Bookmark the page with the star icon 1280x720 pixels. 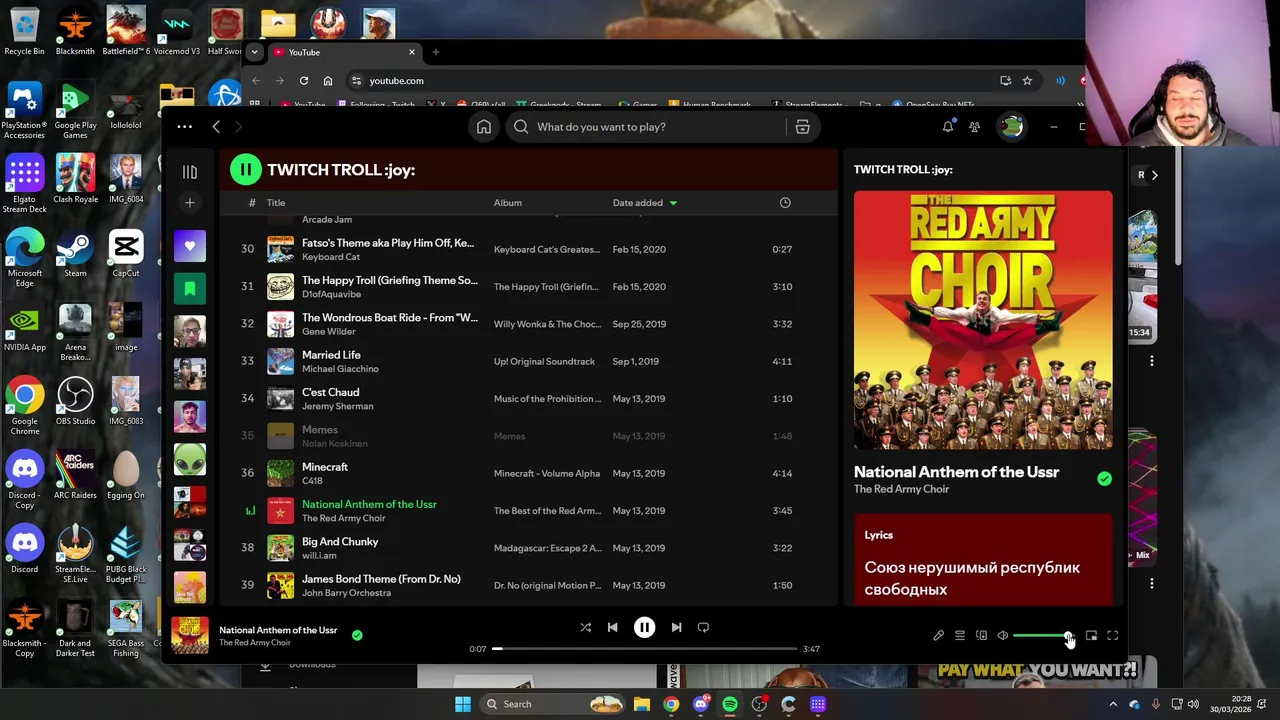(1027, 81)
